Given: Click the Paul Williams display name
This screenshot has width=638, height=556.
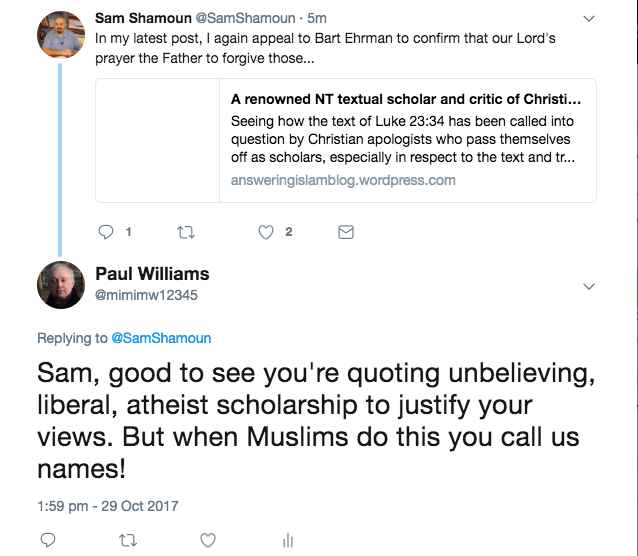Looking at the screenshot, I should tap(152, 274).
